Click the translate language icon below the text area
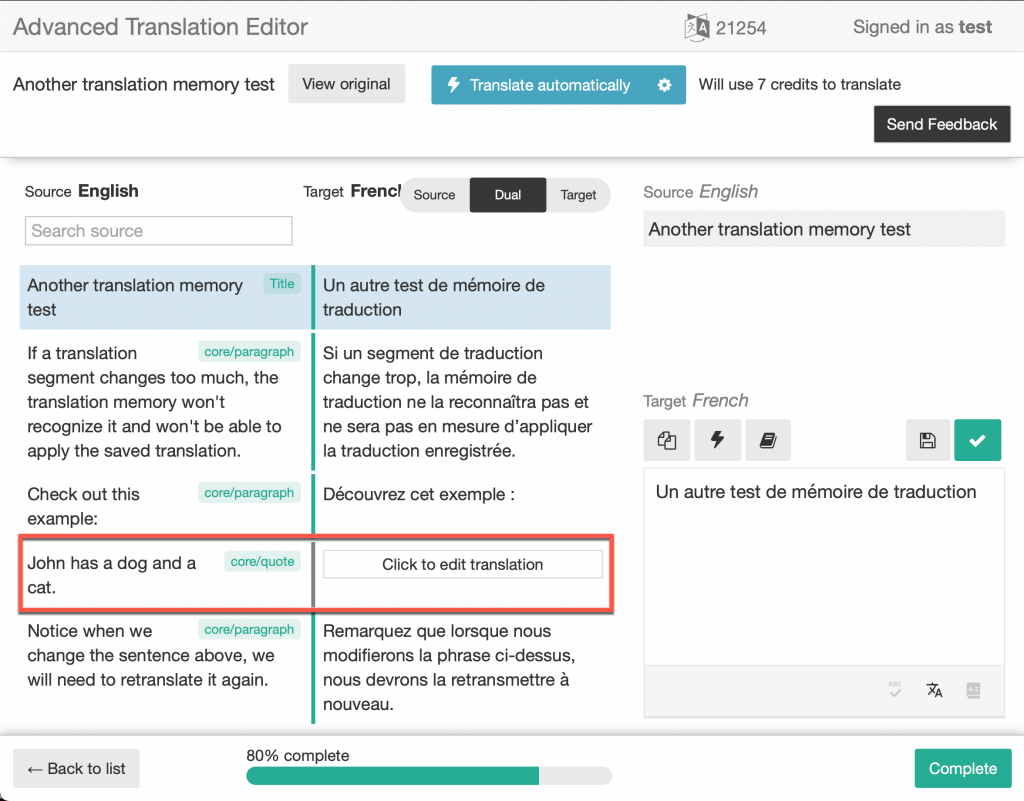 [x=934, y=689]
